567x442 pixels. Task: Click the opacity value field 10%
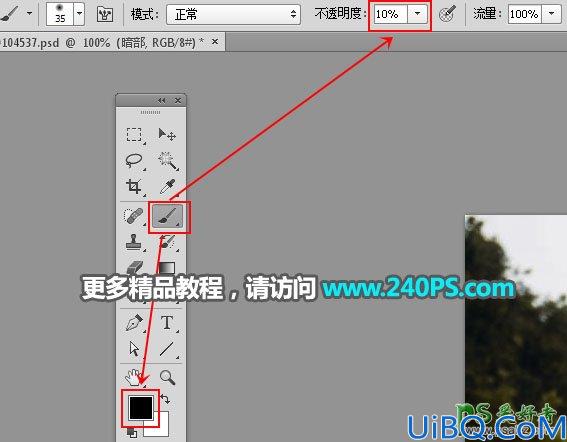click(391, 14)
